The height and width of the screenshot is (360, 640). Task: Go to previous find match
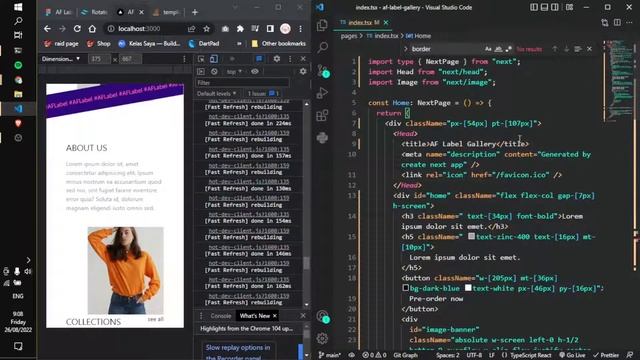[555, 49]
